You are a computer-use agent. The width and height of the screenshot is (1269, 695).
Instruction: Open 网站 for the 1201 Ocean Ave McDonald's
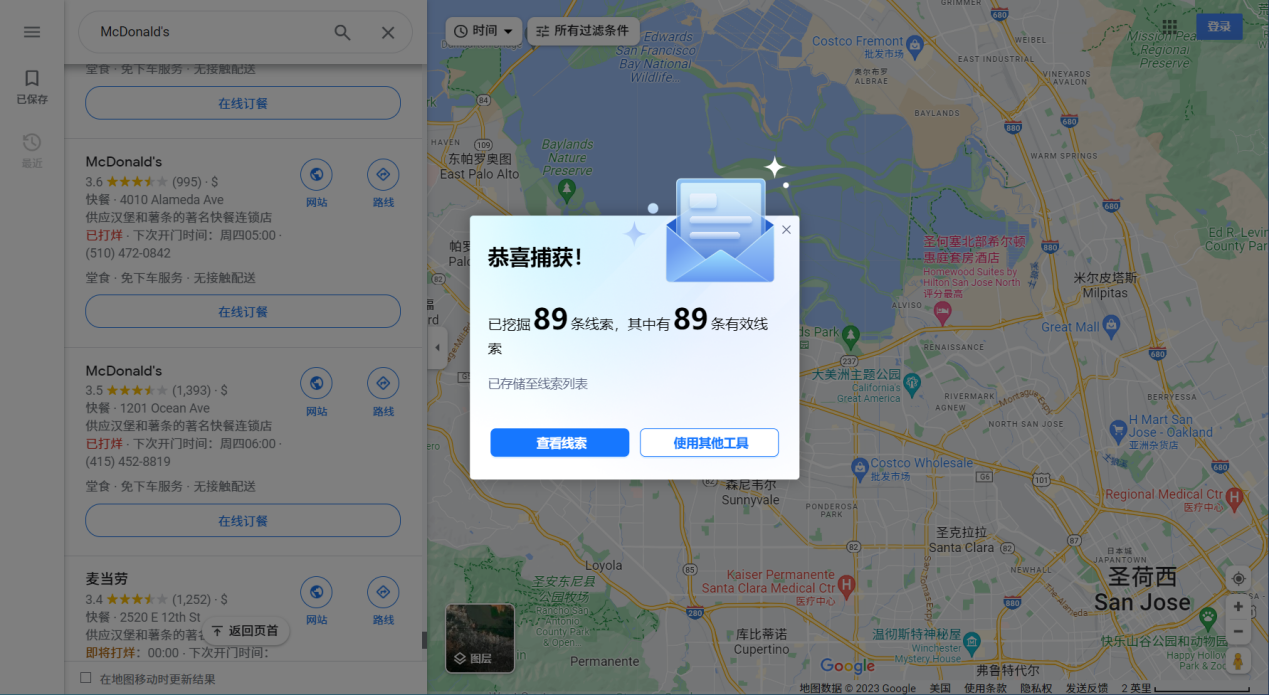click(316, 391)
